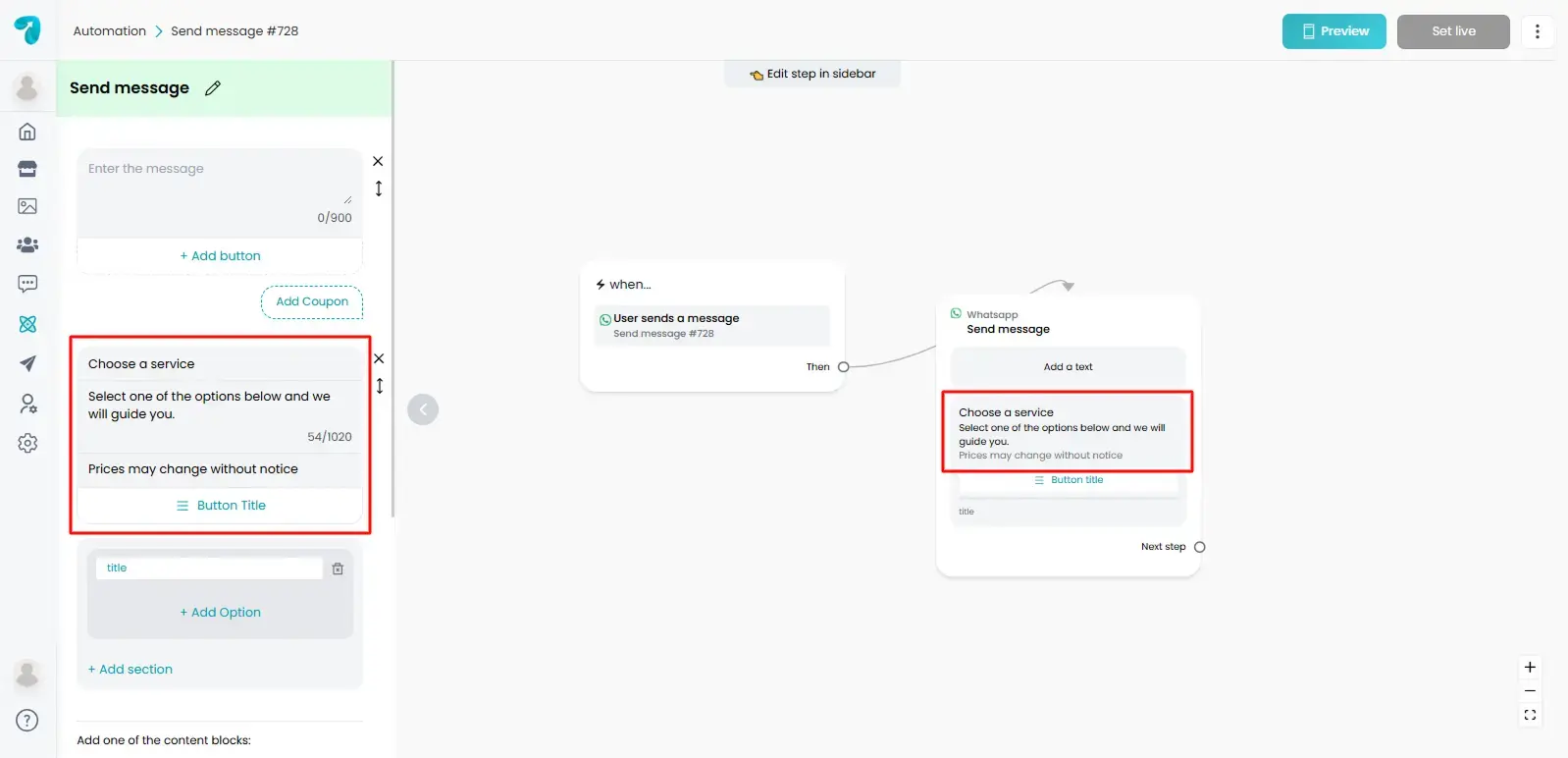Open the store icon in sidebar
The height and width of the screenshot is (758, 1568).
tap(27, 169)
